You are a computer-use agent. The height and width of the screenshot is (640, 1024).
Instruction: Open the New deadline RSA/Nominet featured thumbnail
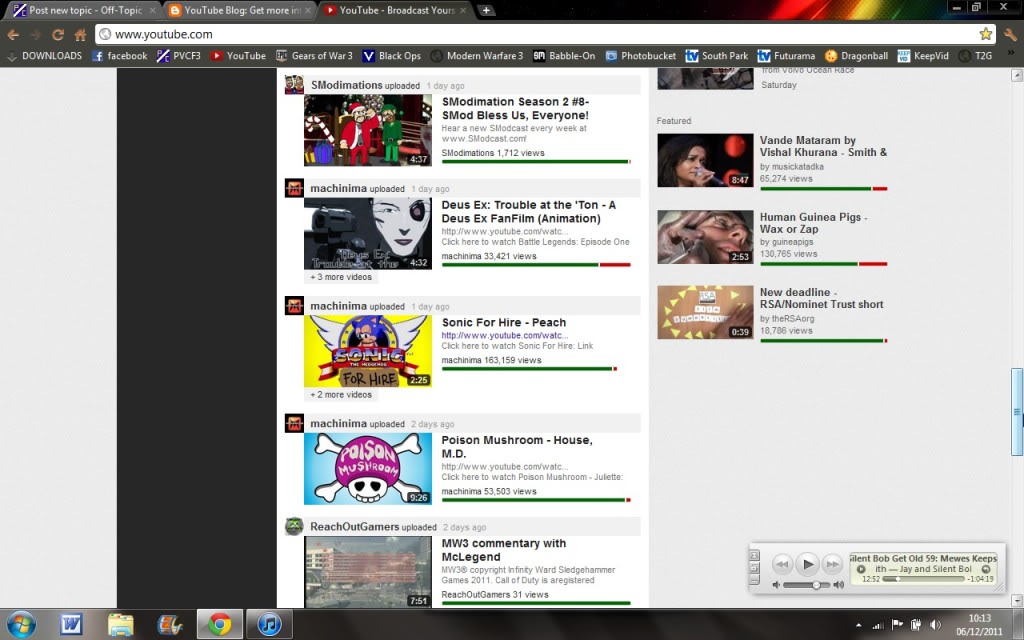pos(705,312)
